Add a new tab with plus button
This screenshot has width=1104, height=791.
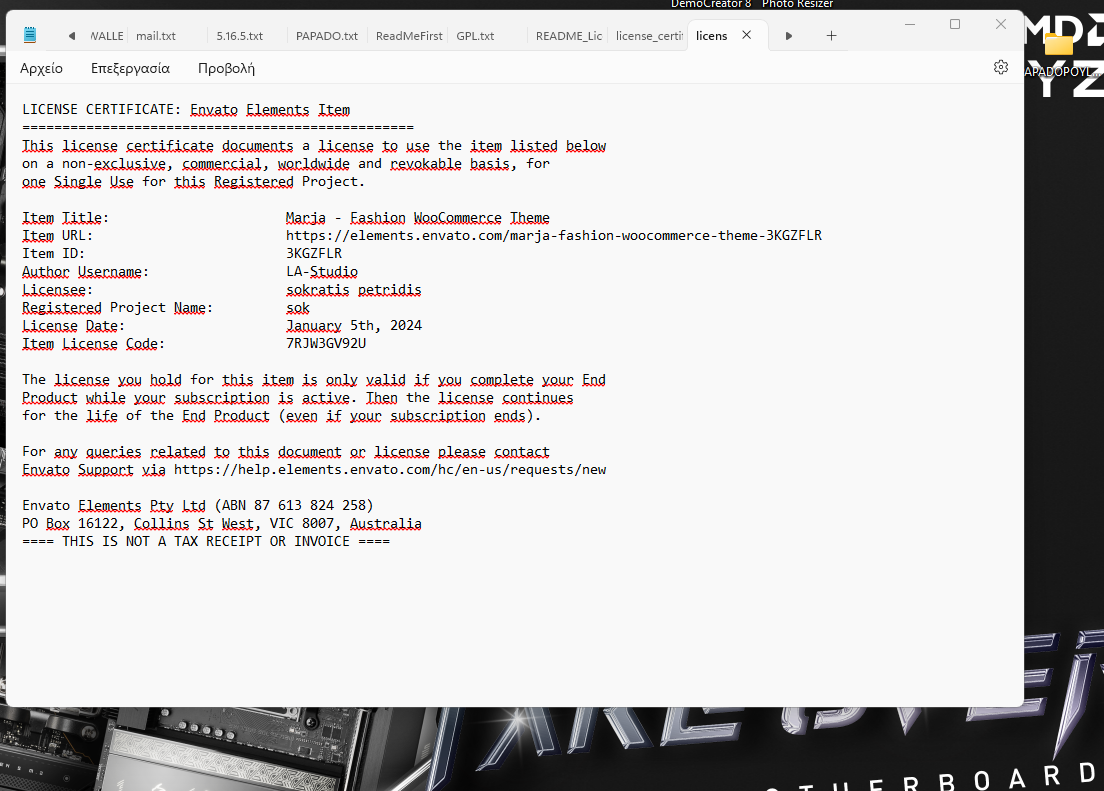click(831, 35)
